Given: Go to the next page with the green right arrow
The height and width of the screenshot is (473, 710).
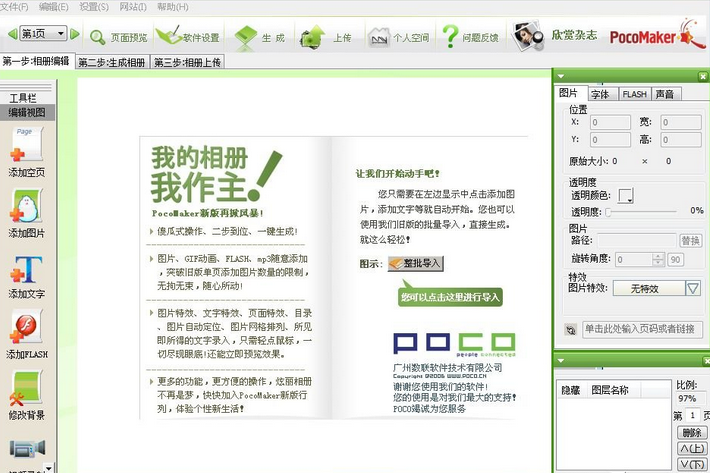Looking at the screenshot, I should [x=75, y=34].
